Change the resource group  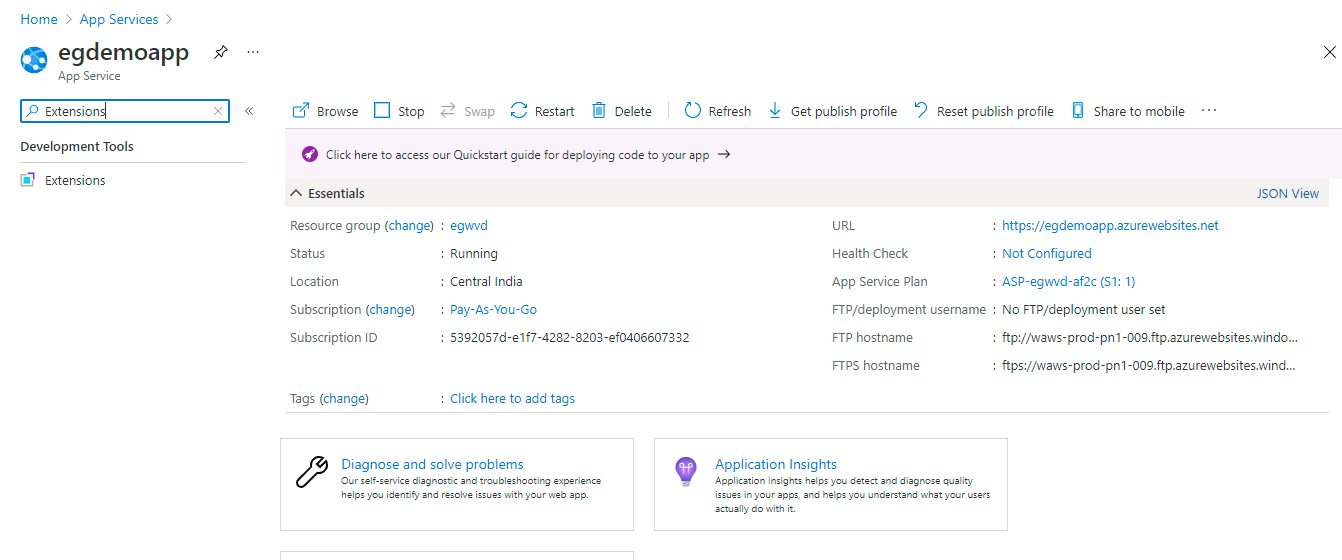tap(410, 226)
